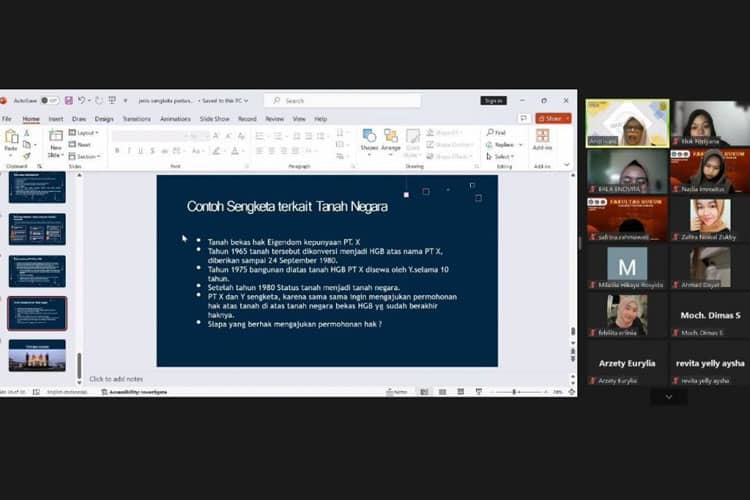Apply Bold formatting

point(117,151)
